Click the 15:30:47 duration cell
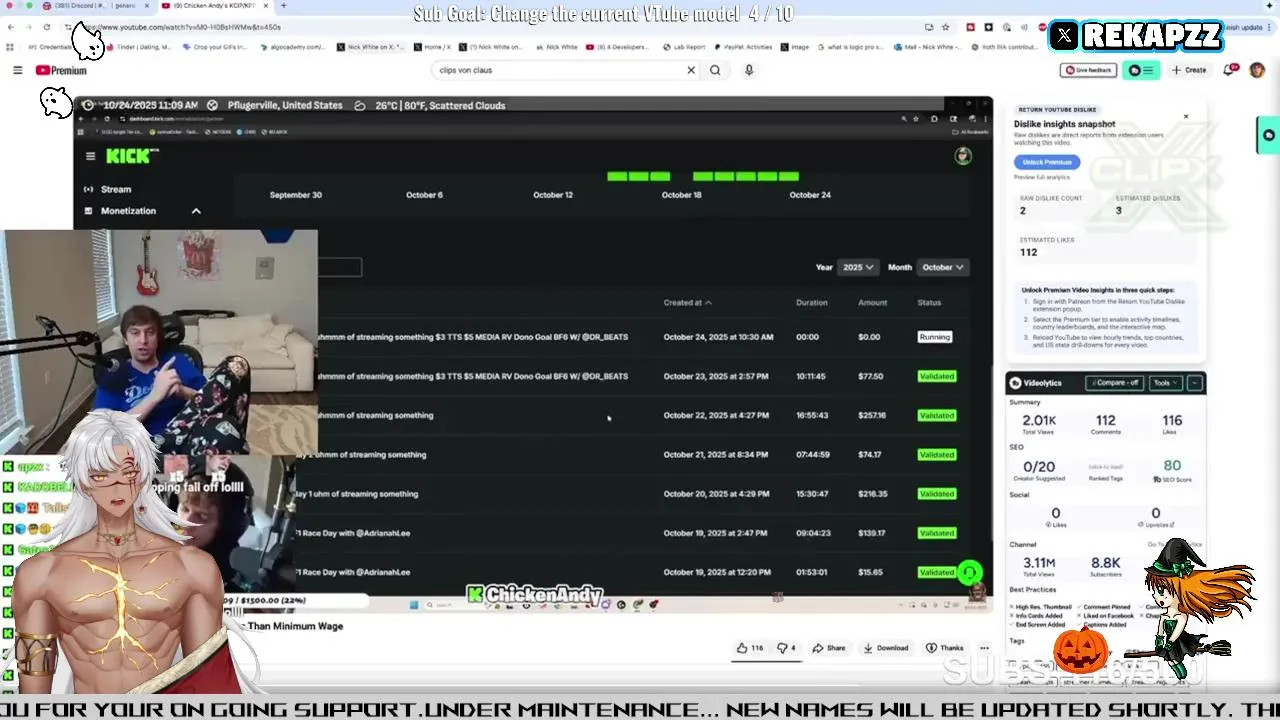Image resolution: width=1280 pixels, height=720 pixels. click(812, 494)
